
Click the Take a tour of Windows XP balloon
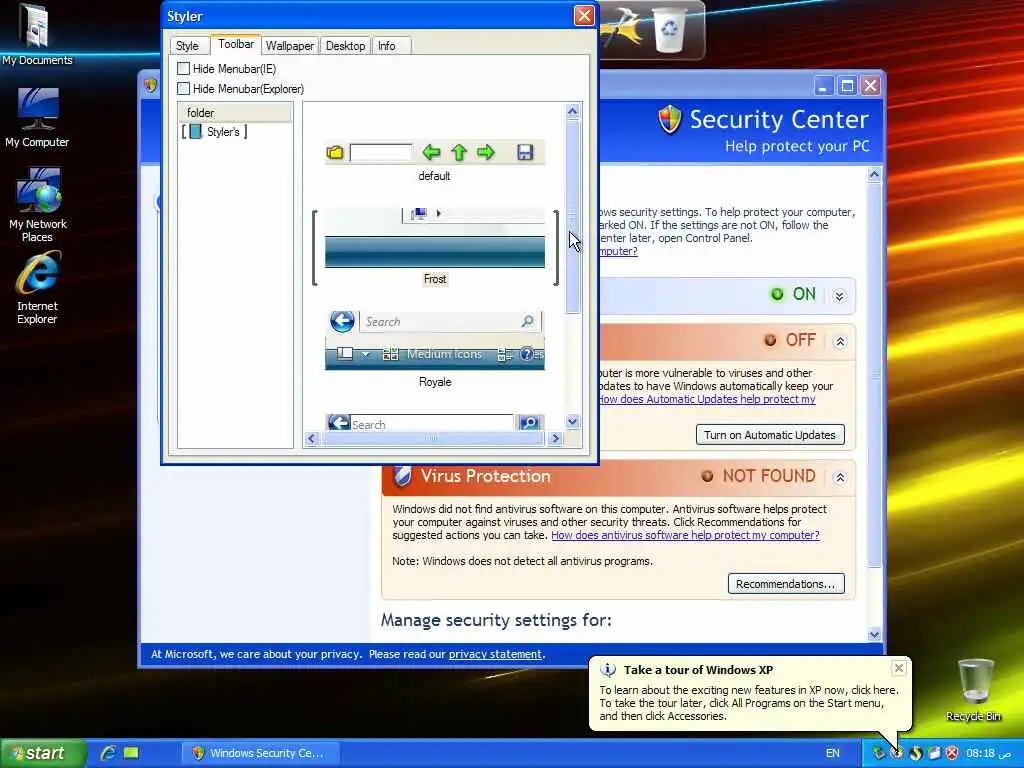(x=749, y=692)
